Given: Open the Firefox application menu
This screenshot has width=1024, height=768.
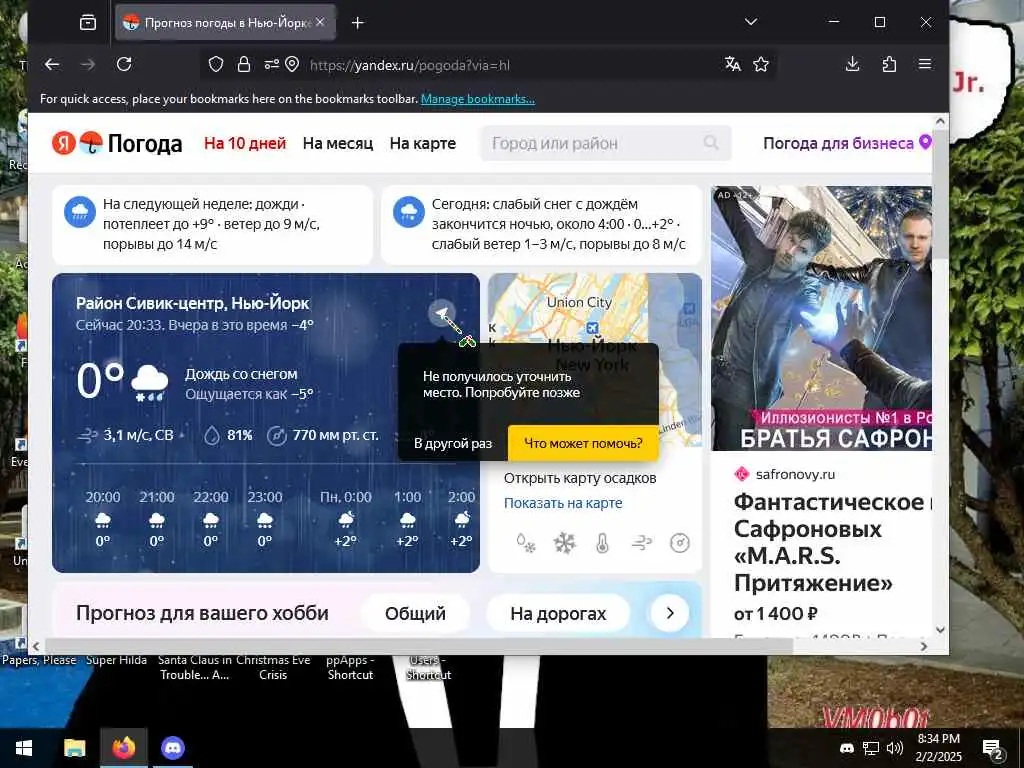Looking at the screenshot, I should [925, 64].
